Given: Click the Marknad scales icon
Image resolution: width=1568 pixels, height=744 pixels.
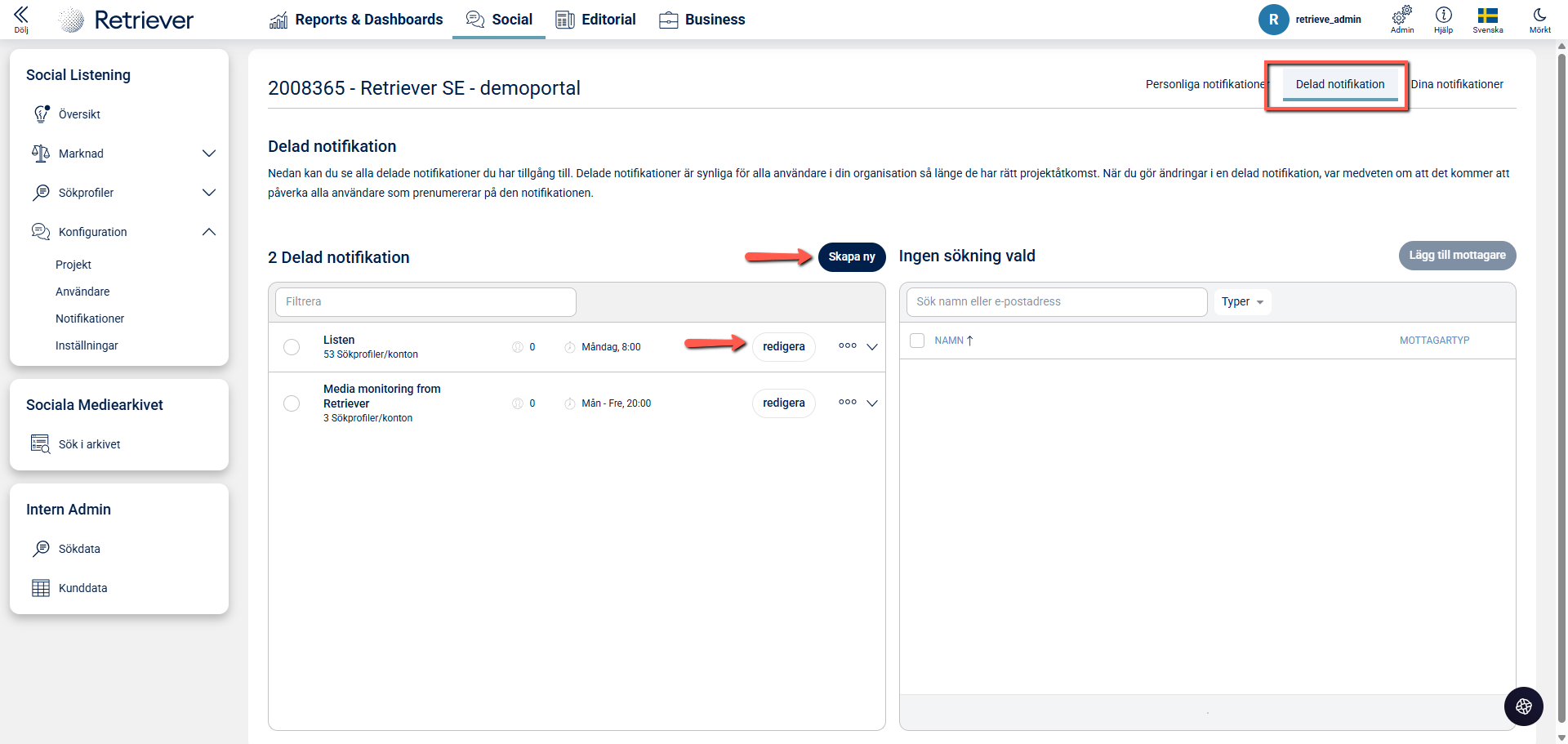Looking at the screenshot, I should coord(41,154).
